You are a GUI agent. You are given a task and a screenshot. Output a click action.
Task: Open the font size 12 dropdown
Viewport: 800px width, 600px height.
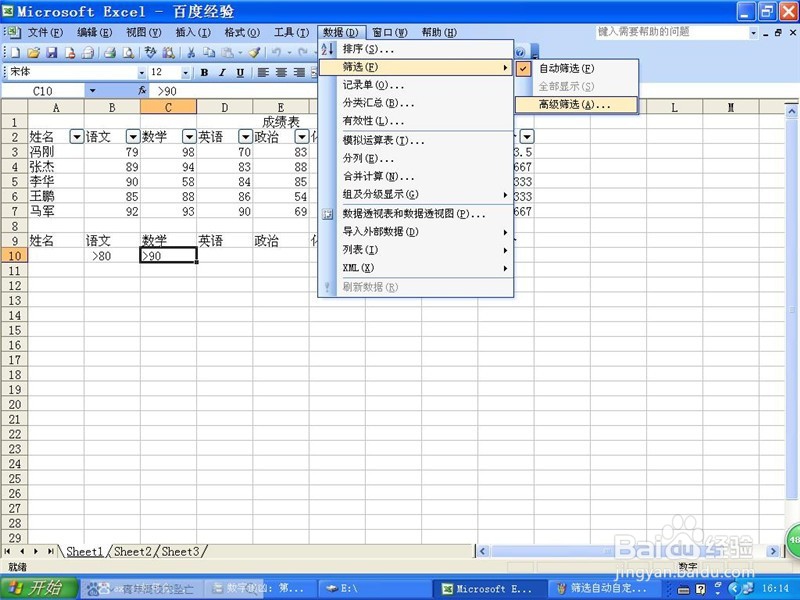coord(185,72)
